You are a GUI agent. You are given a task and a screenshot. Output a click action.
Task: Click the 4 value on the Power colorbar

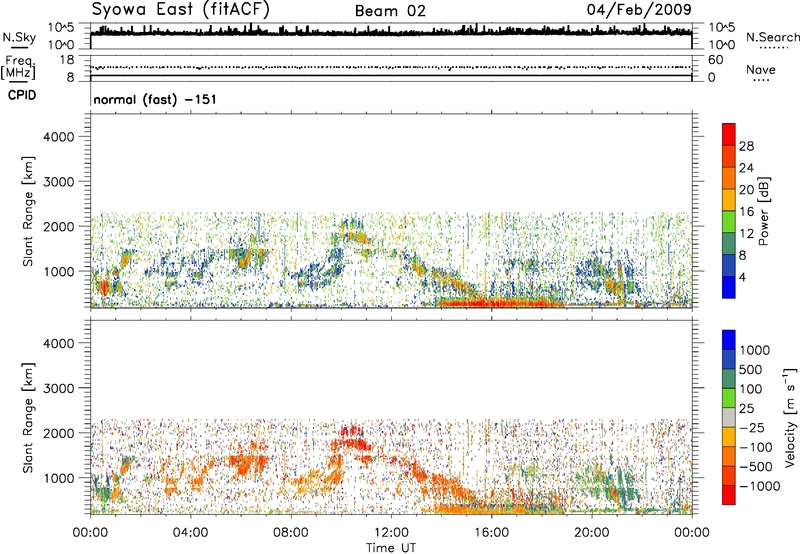point(742,277)
